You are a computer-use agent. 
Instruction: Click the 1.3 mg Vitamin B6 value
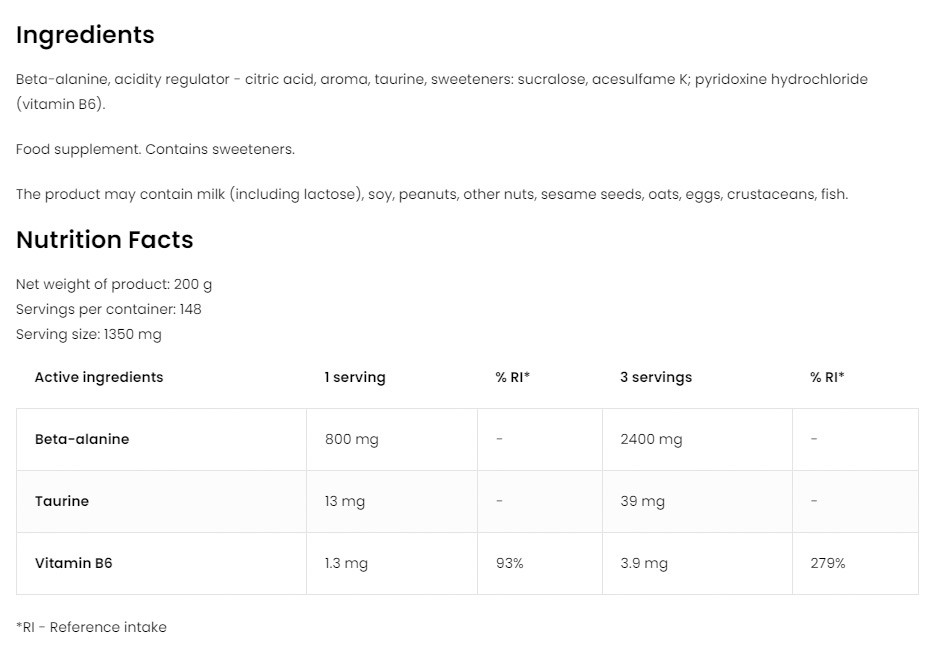coord(346,563)
